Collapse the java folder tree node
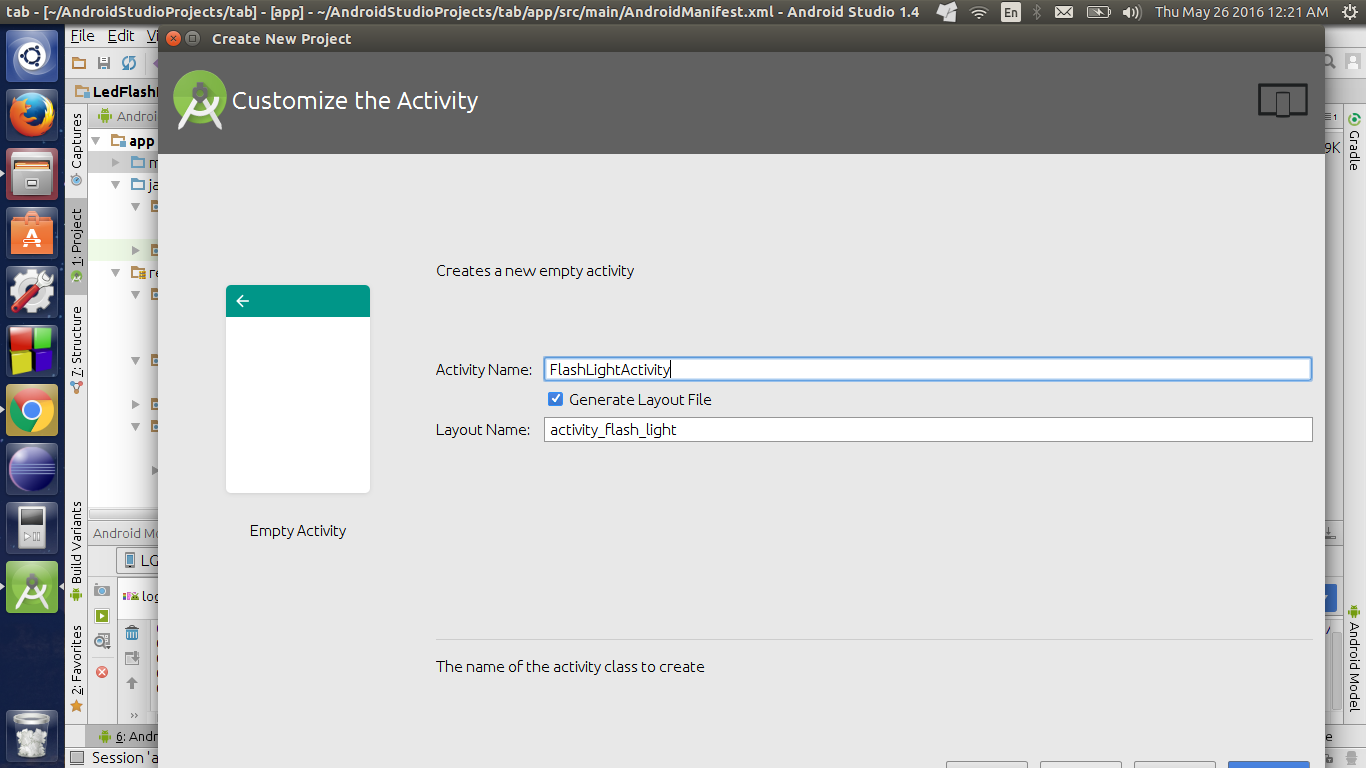Image resolution: width=1366 pixels, height=768 pixels. 116,185
